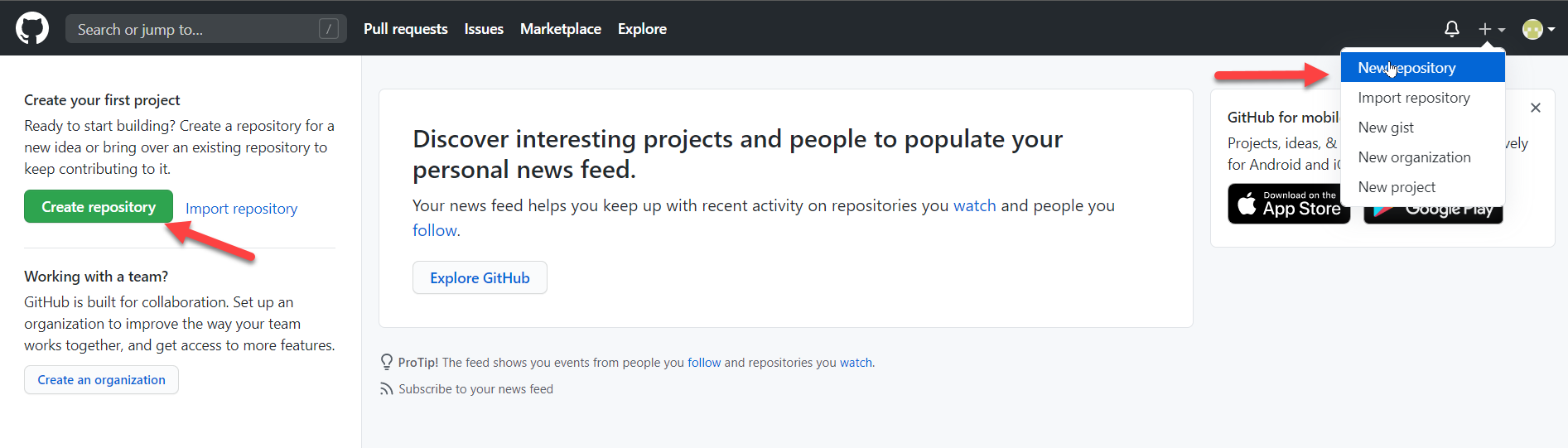The image size is (1568, 448).
Task: Click the Search or jump to field
Action: pyautogui.click(x=206, y=29)
